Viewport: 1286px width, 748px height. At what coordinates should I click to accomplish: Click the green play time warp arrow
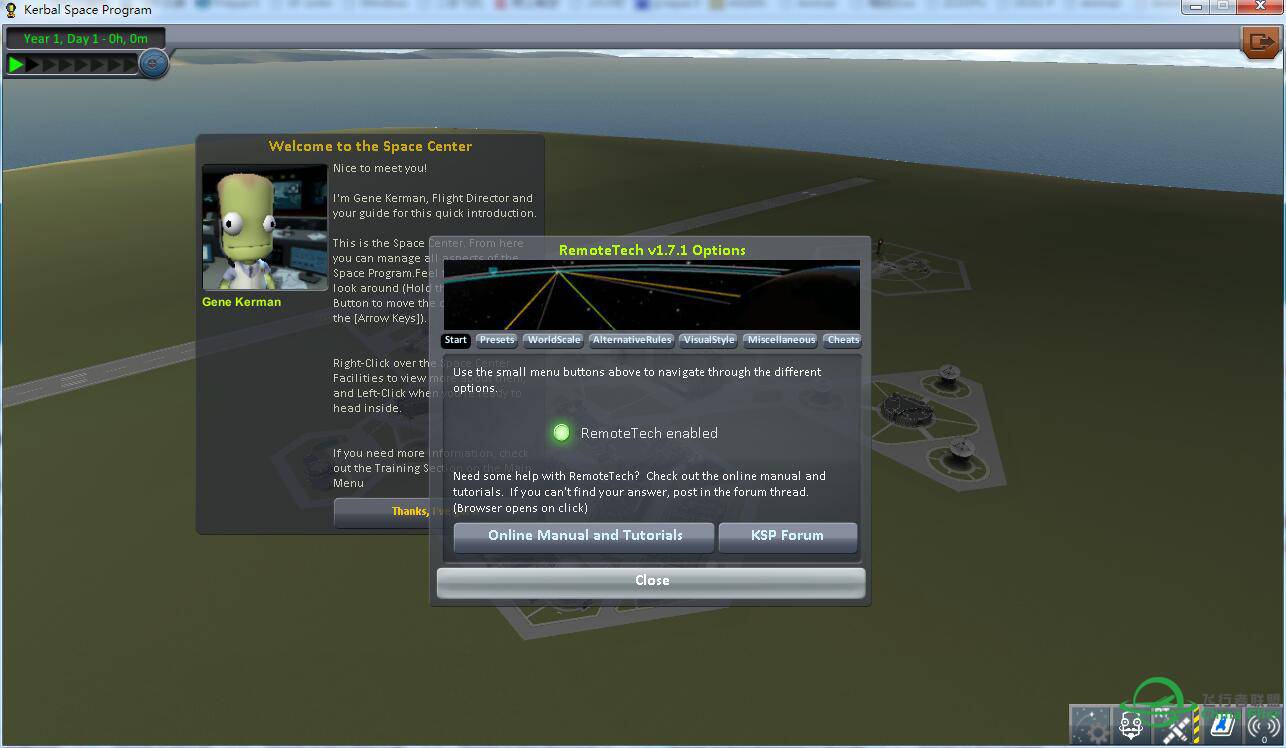tap(16, 65)
